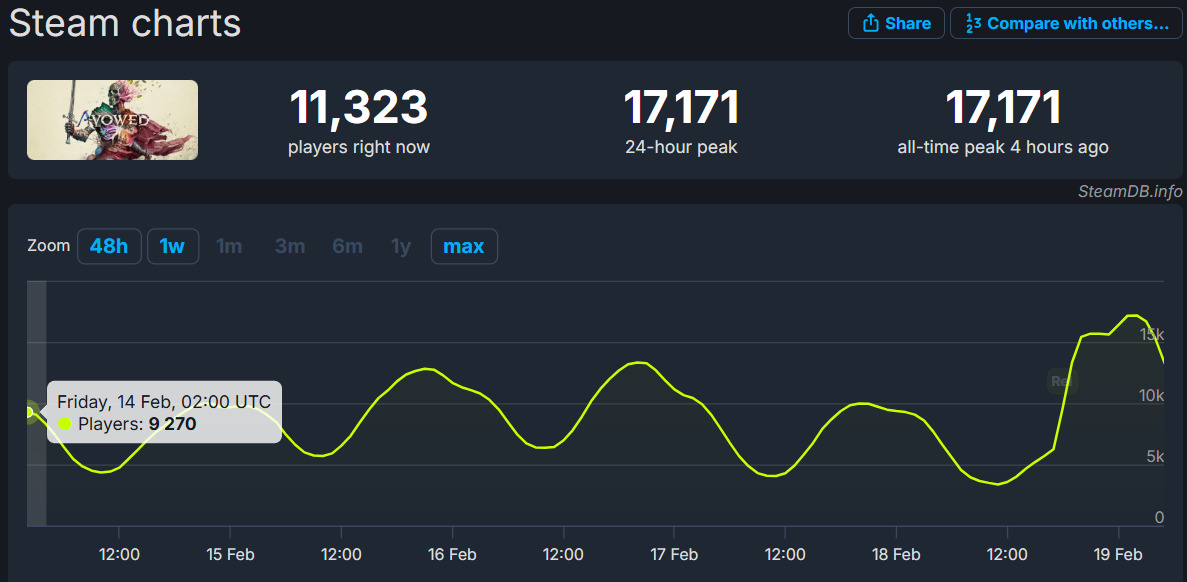1187x582 pixels.
Task: Pick the 1y zoom range
Action: 401,246
